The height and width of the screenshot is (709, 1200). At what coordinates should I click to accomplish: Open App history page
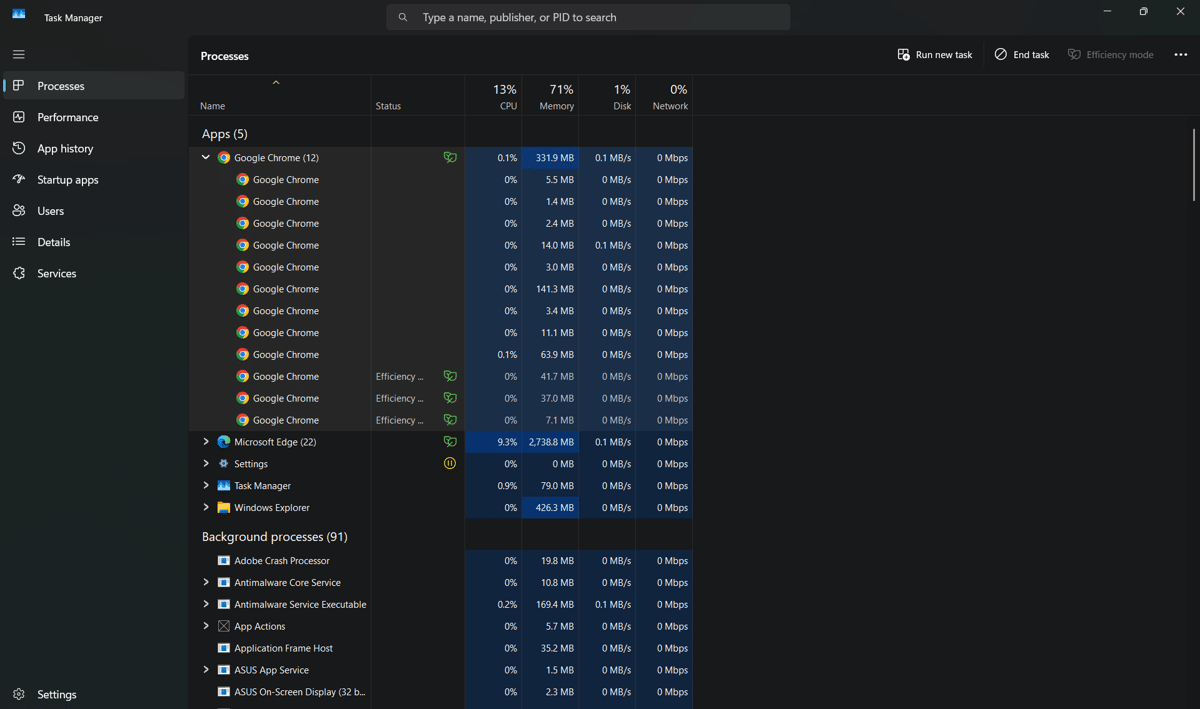pos(65,148)
